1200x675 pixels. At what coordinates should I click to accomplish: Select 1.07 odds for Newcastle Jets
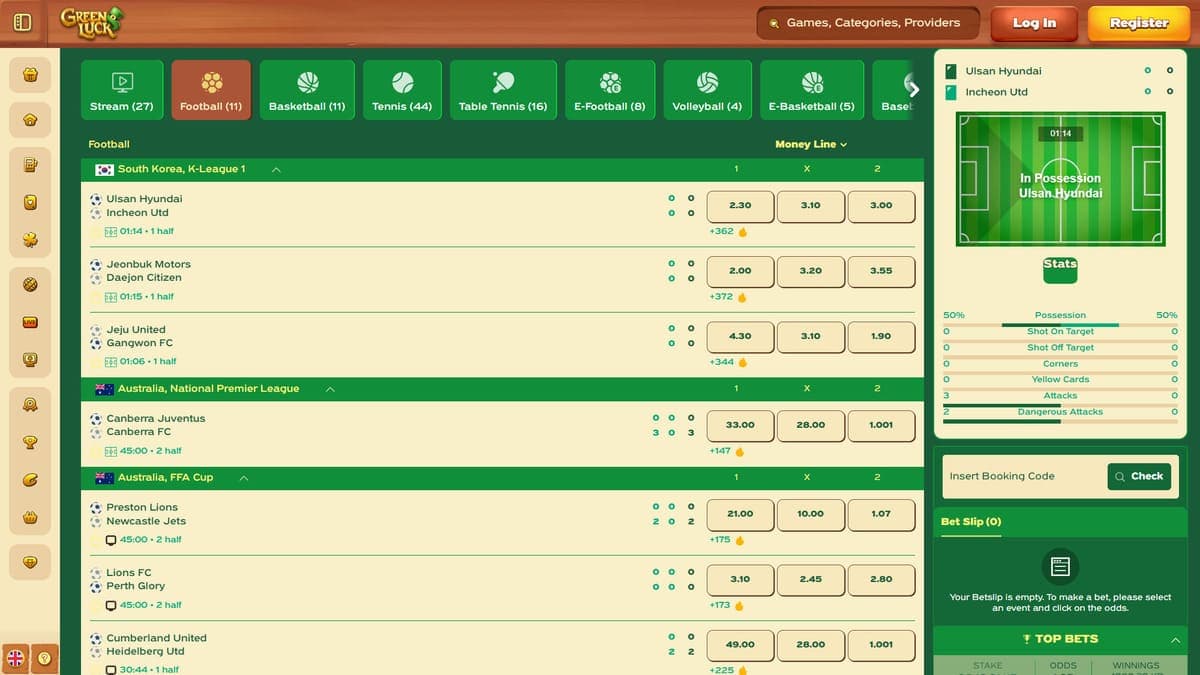[x=881, y=514]
